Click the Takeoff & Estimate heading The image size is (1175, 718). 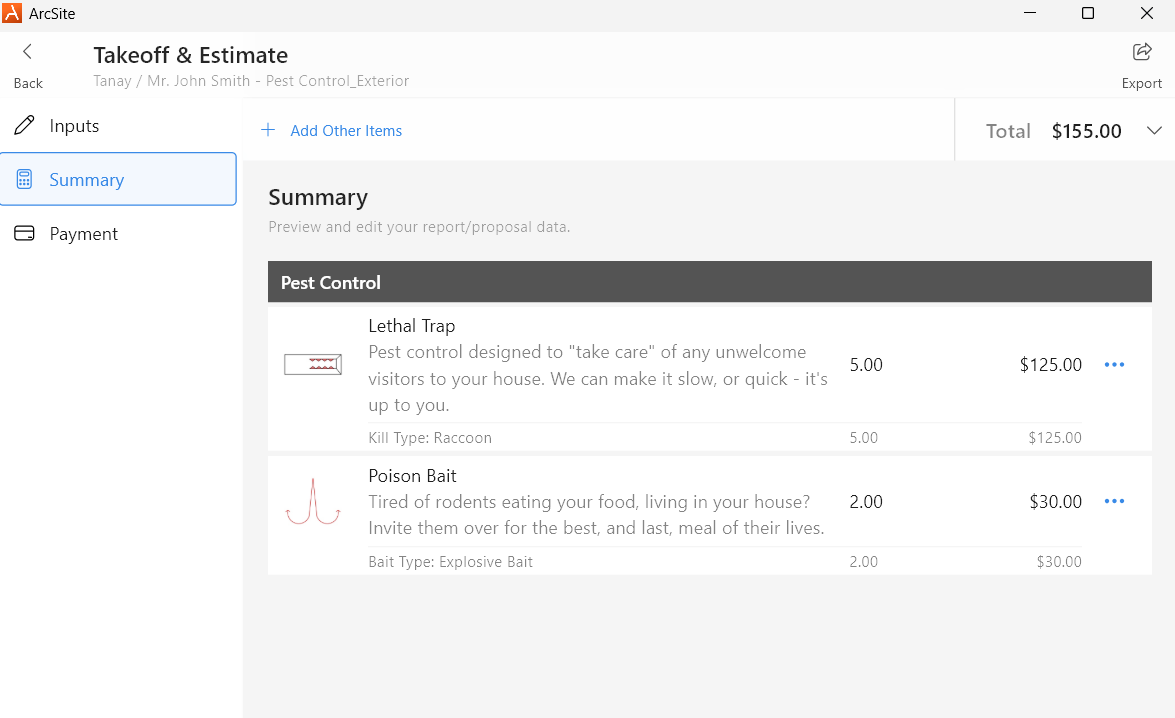pos(190,55)
